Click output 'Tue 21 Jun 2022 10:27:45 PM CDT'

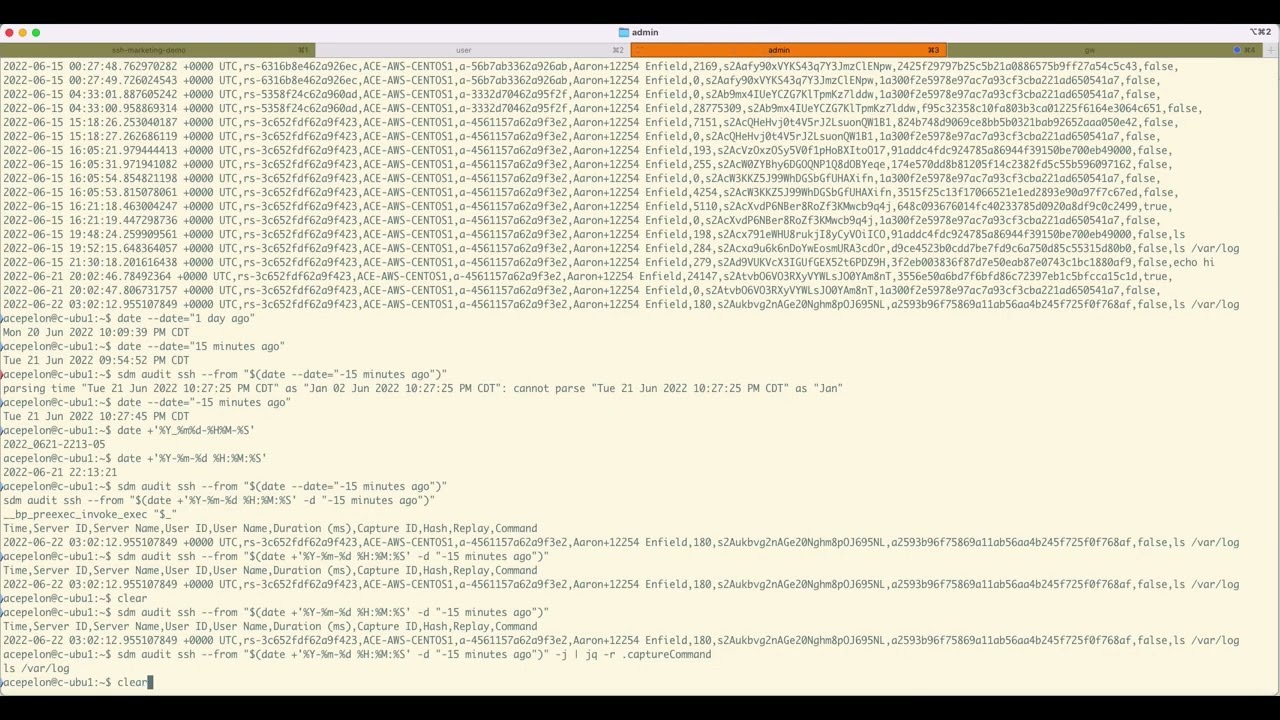(x=95, y=416)
